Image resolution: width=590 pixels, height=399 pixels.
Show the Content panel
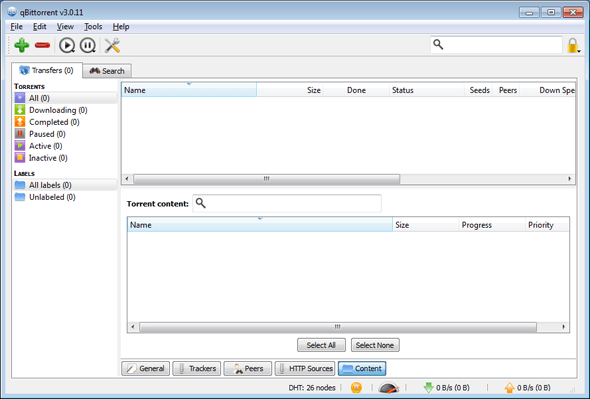(x=362, y=369)
